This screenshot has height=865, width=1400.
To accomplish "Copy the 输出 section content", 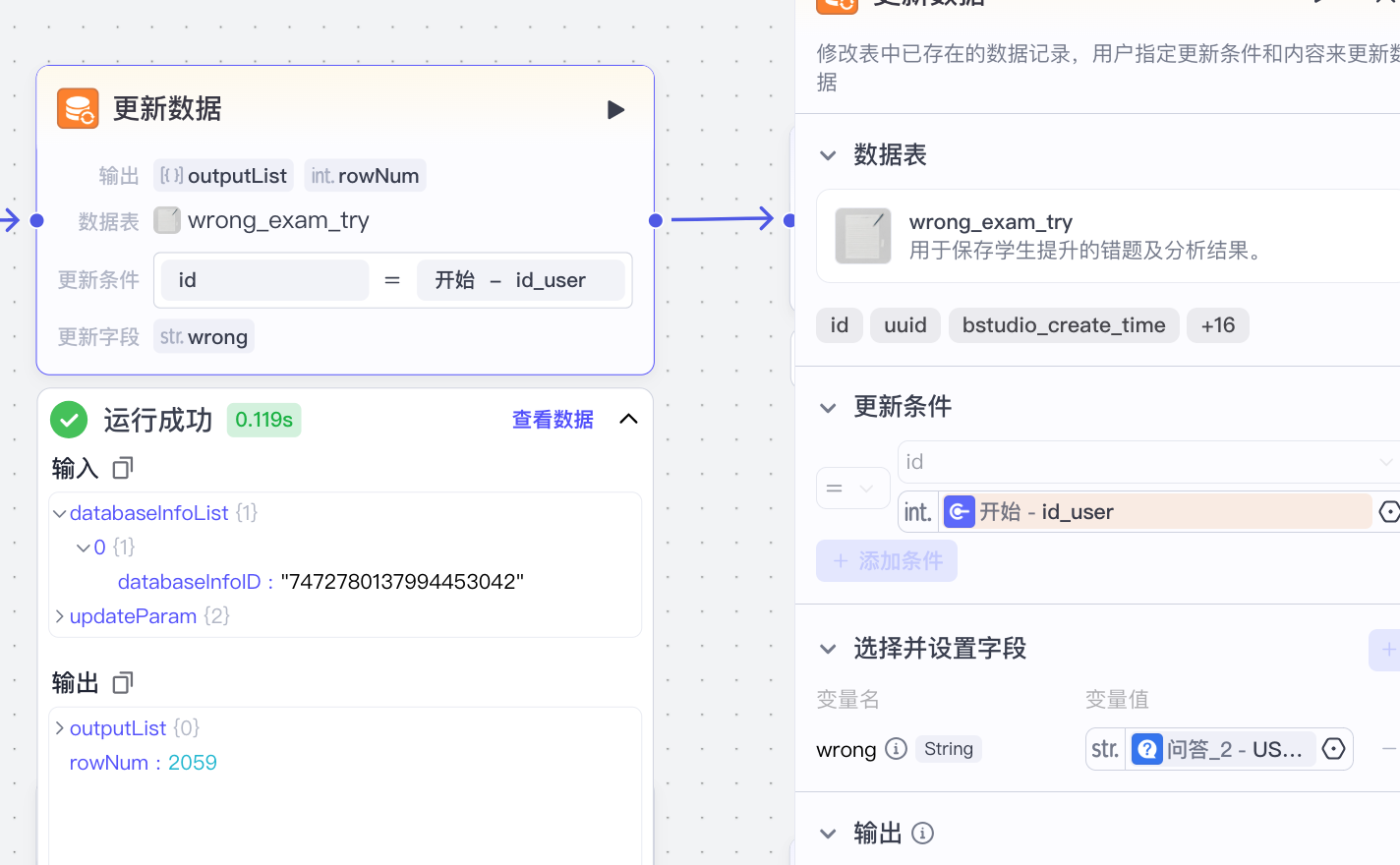I will (123, 682).
